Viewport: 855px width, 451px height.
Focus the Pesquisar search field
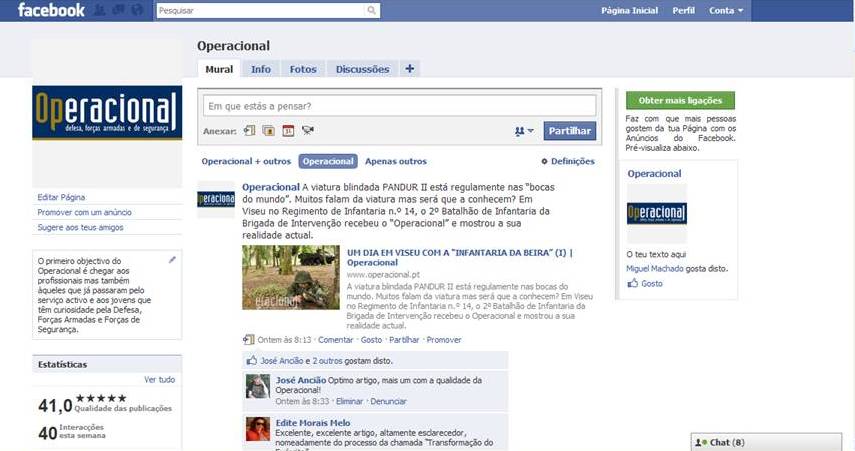pos(262,10)
